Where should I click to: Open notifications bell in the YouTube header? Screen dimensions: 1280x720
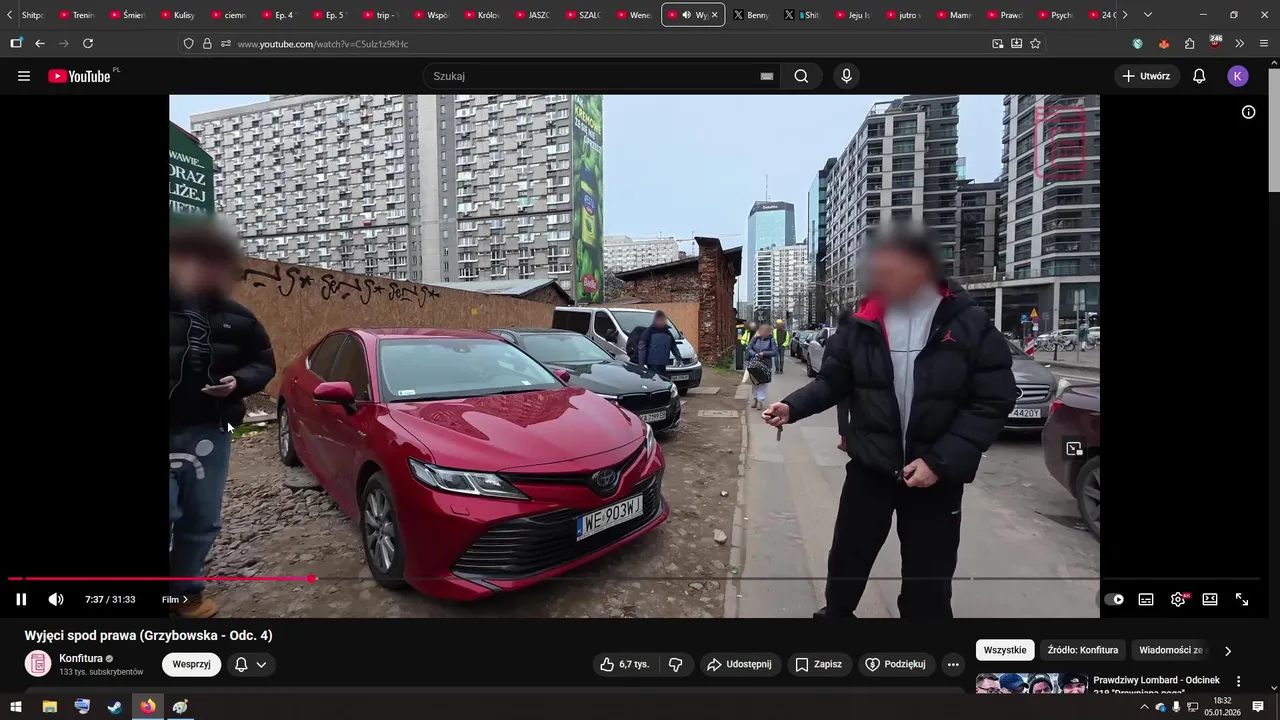(x=1199, y=76)
